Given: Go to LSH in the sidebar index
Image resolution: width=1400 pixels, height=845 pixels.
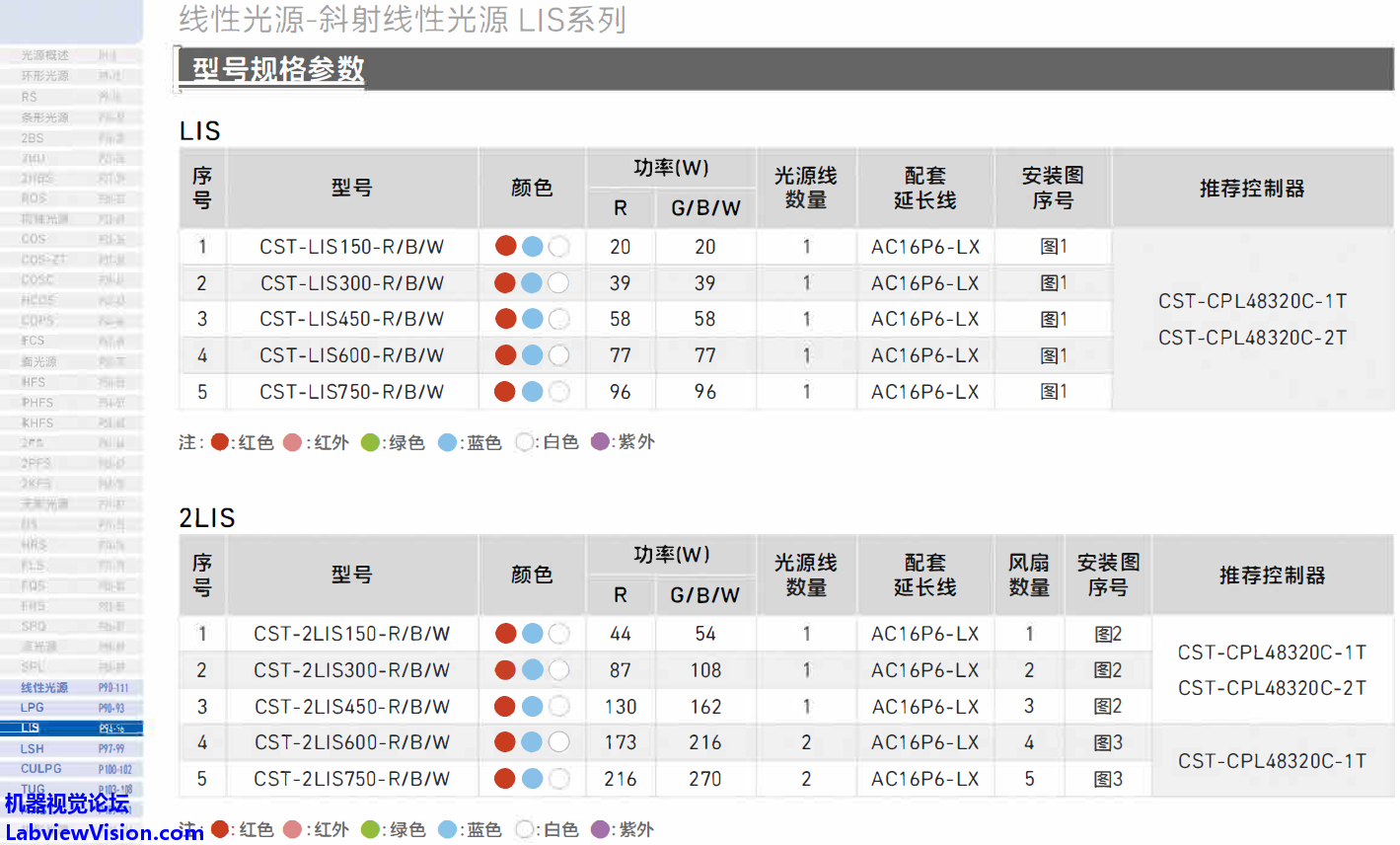Looking at the screenshot, I should point(33,749).
